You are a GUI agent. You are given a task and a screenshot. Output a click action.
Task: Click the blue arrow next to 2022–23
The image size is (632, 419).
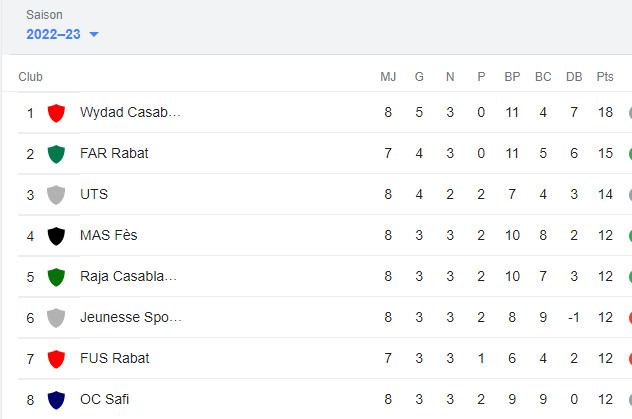[94, 35]
